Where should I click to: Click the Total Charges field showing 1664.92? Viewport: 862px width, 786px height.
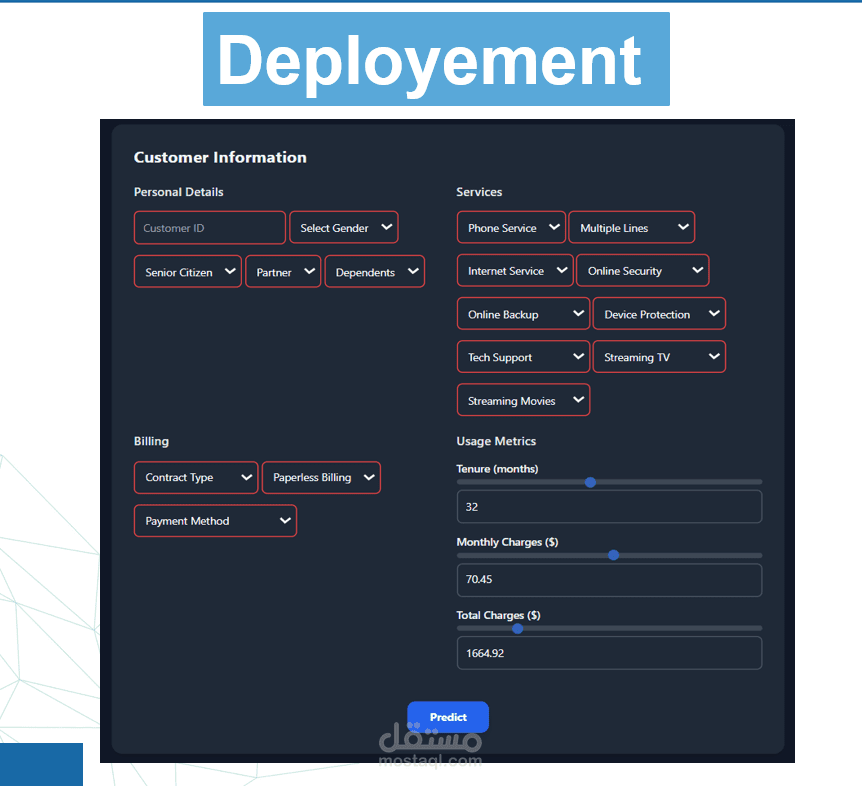pos(609,653)
